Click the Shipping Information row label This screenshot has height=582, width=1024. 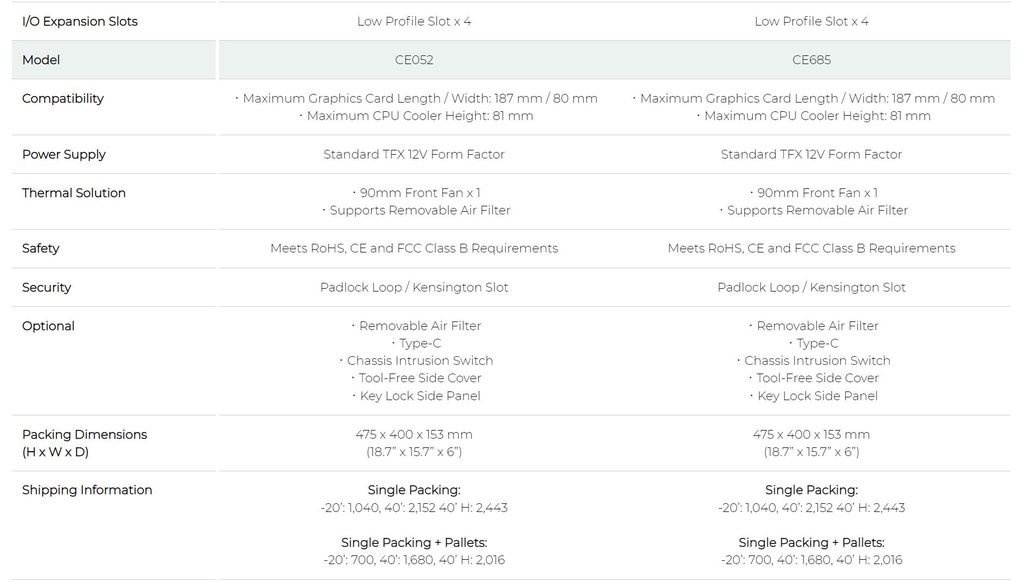pos(87,490)
